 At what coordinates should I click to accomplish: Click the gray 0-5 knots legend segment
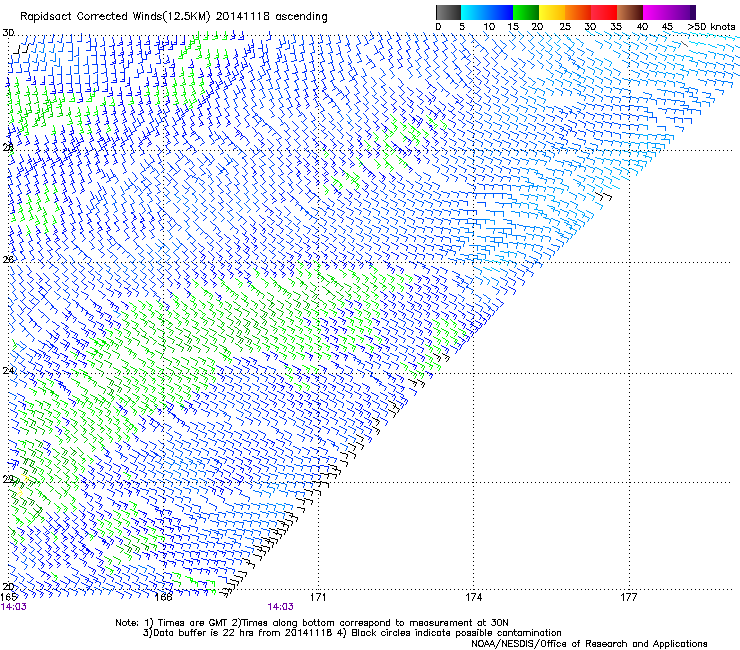click(x=448, y=12)
